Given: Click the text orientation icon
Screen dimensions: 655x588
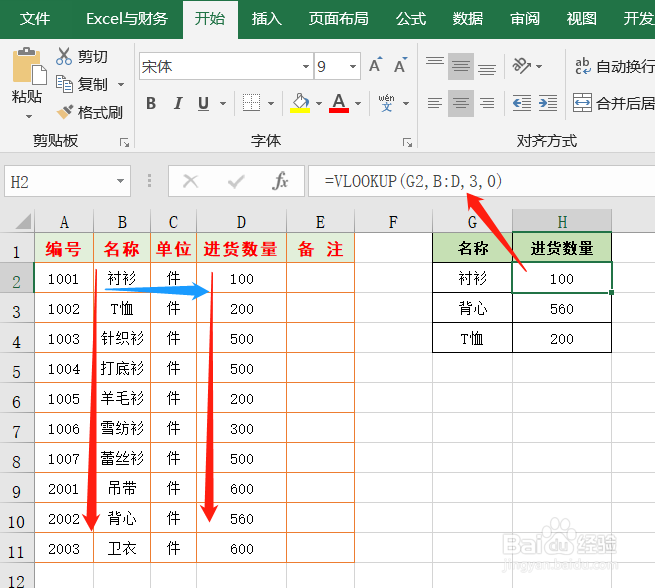Looking at the screenshot, I should tap(522, 66).
